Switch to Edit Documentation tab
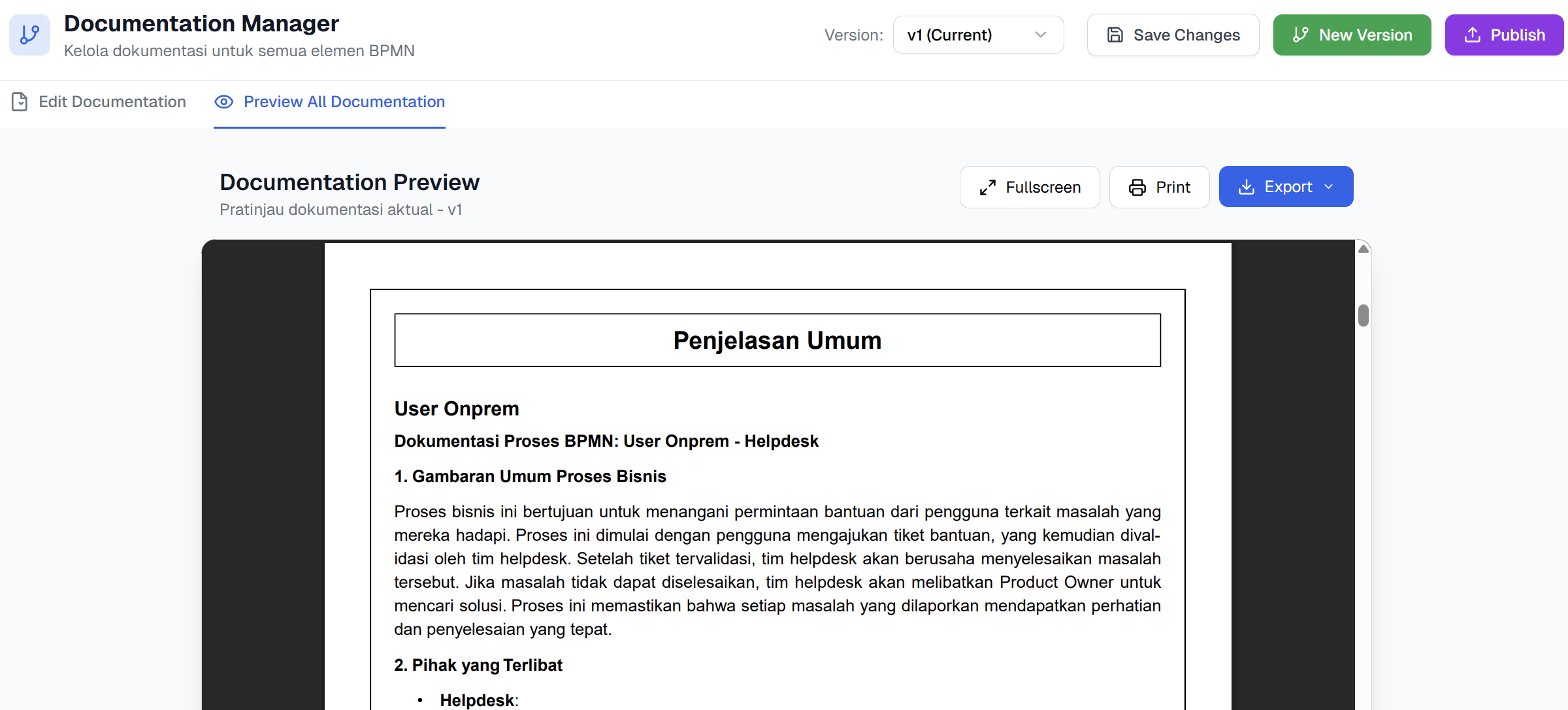This screenshot has width=1568, height=710. pos(112,102)
